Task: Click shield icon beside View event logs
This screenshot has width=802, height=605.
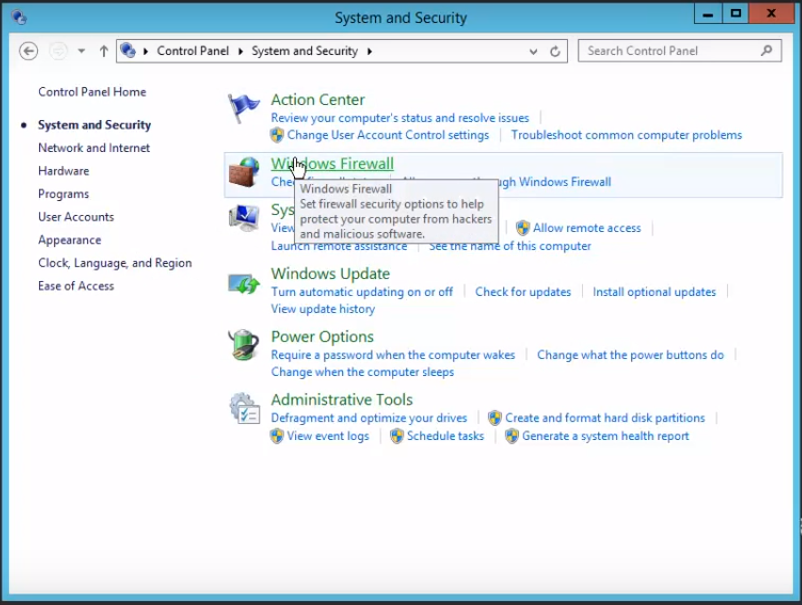Action: coord(277,436)
